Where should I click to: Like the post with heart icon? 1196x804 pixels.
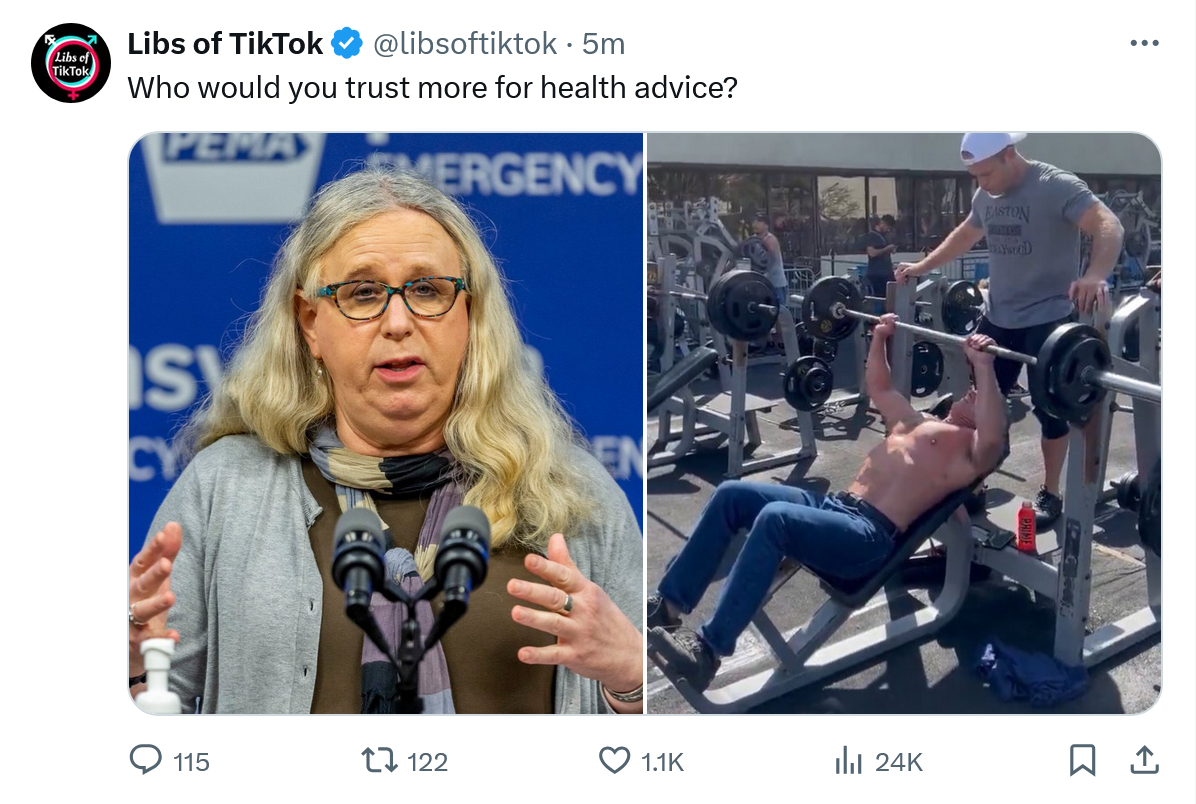[614, 761]
